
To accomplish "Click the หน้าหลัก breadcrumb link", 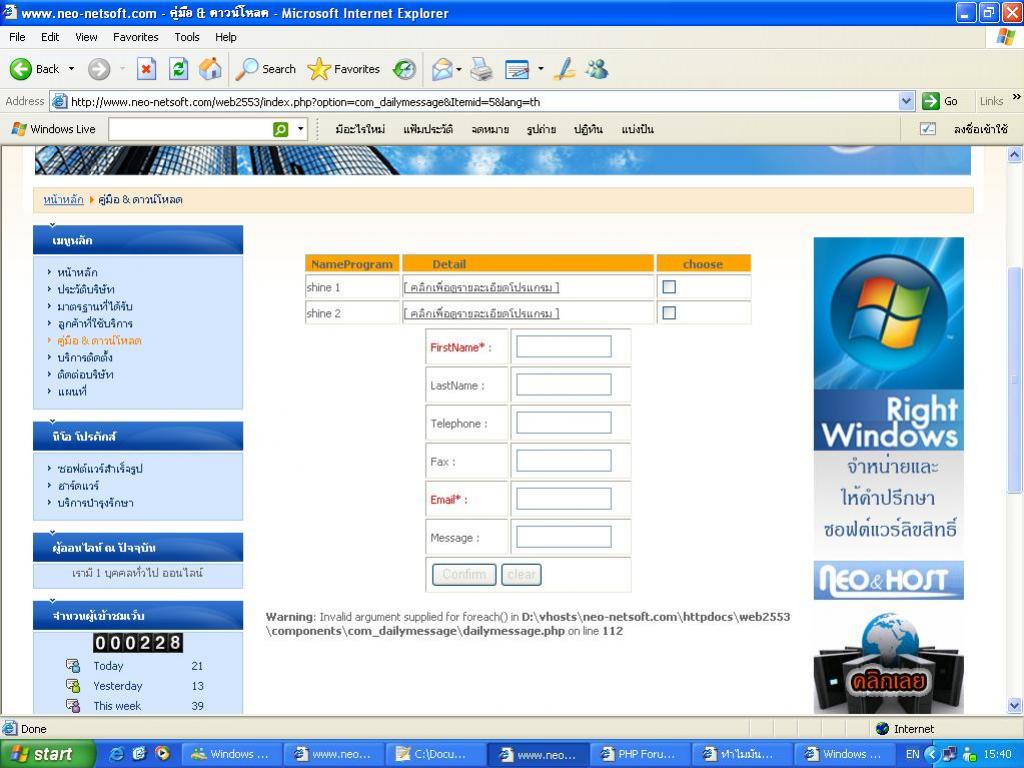I will [x=63, y=199].
